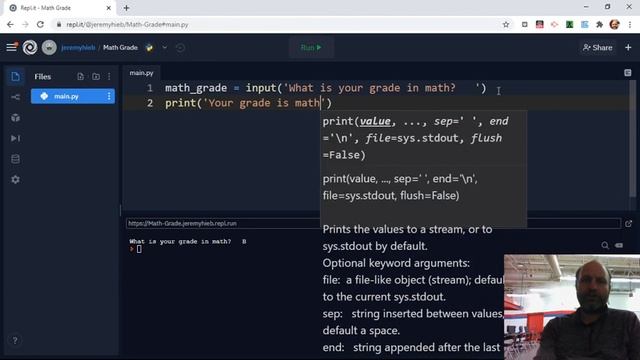This screenshot has height=360, width=640.
Task: Open a new browser tab
Action: click(x=127, y=8)
